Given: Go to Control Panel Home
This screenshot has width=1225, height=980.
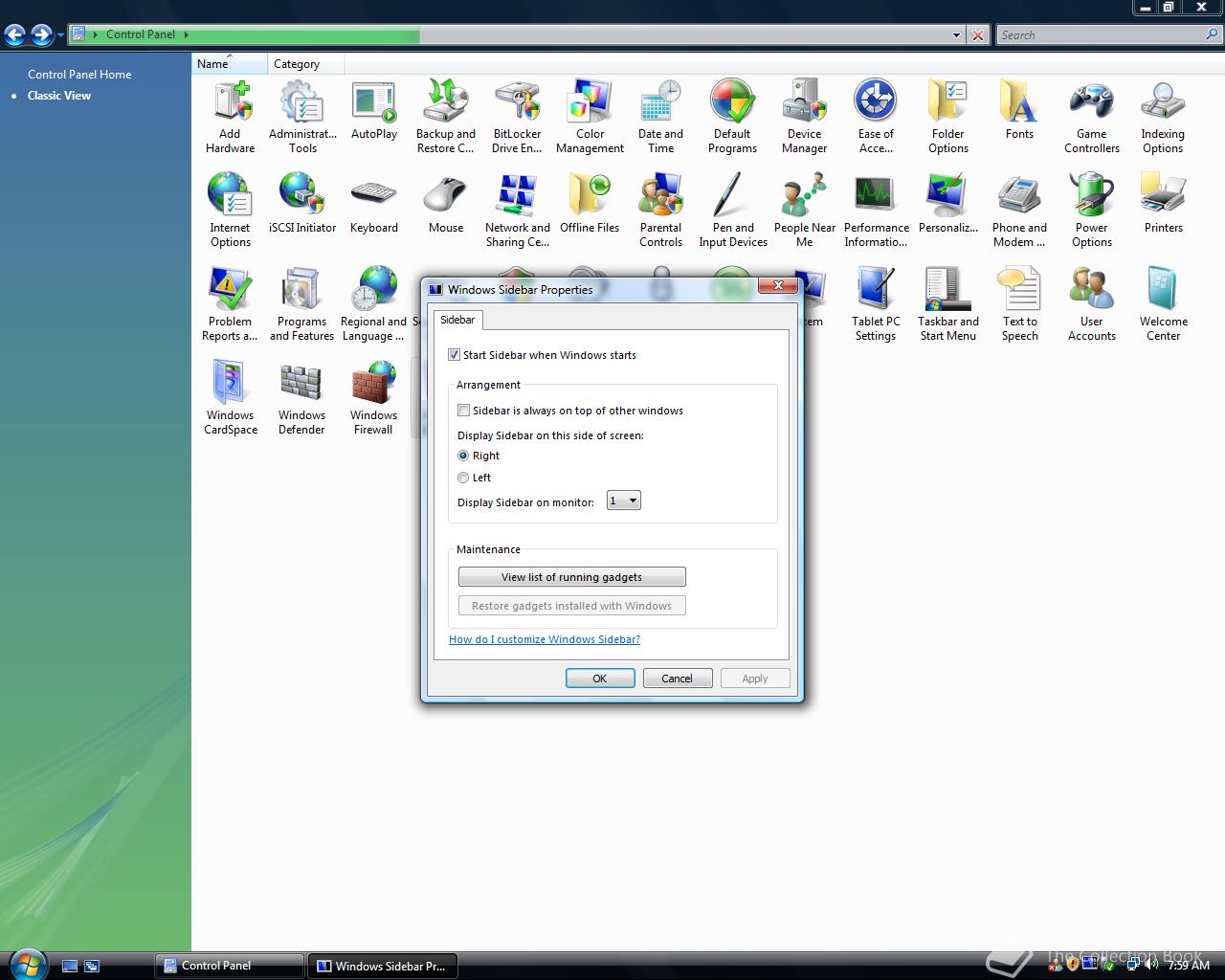Looking at the screenshot, I should tap(79, 74).
